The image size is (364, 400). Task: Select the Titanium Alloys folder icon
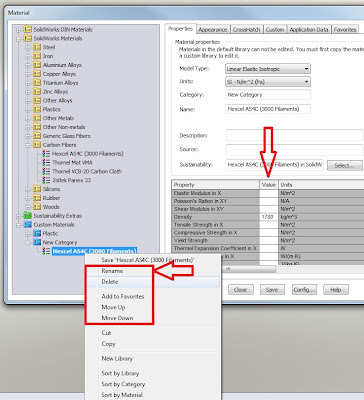pos(37,83)
